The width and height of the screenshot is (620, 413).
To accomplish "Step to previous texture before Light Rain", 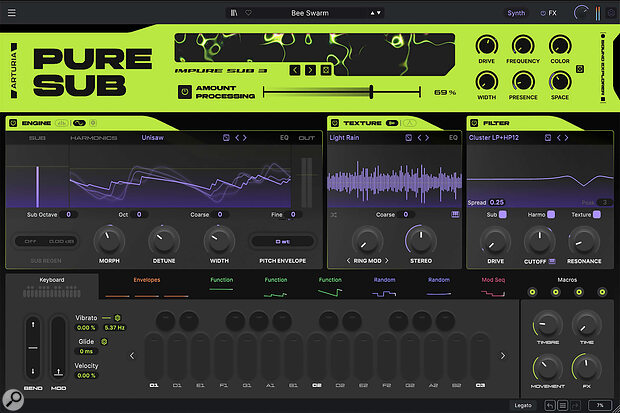I will click(x=420, y=138).
